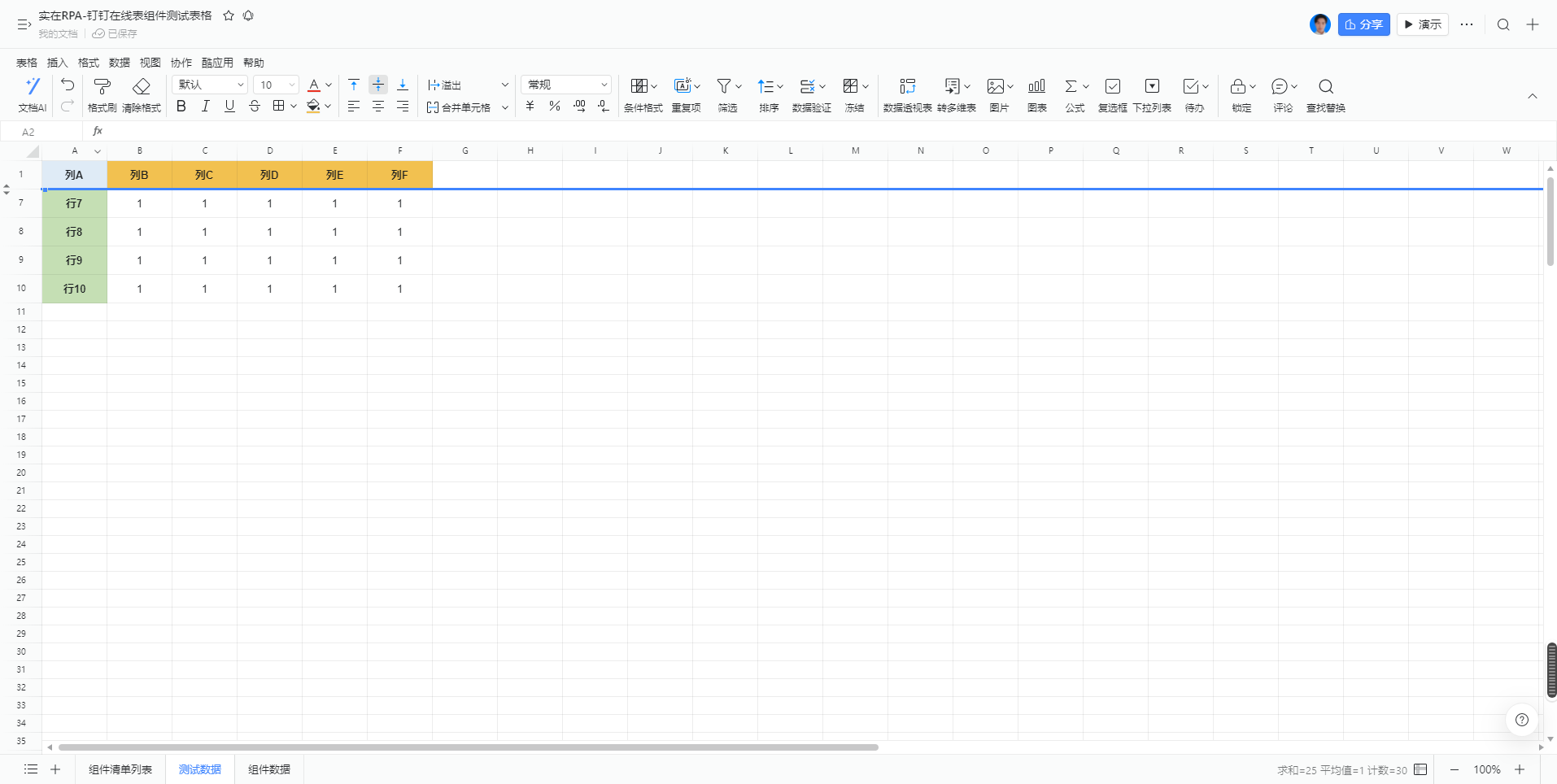Start presentation with 演示 button
The width and height of the screenshot is (1557, 784).
(1423, 24)
